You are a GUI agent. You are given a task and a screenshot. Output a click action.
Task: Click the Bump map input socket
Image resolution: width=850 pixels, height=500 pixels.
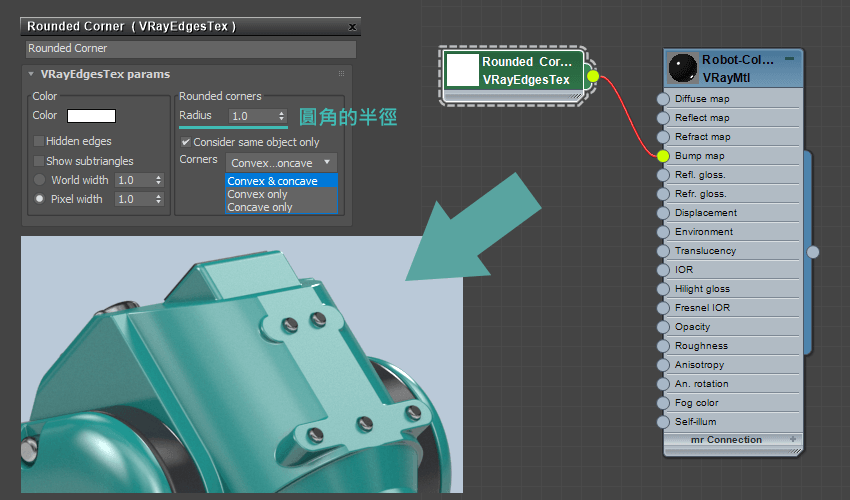point(662,156)
